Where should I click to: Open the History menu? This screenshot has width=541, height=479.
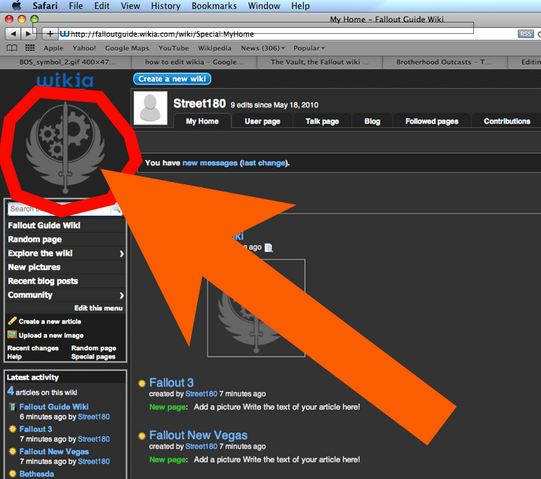click(x=166, y=6)
